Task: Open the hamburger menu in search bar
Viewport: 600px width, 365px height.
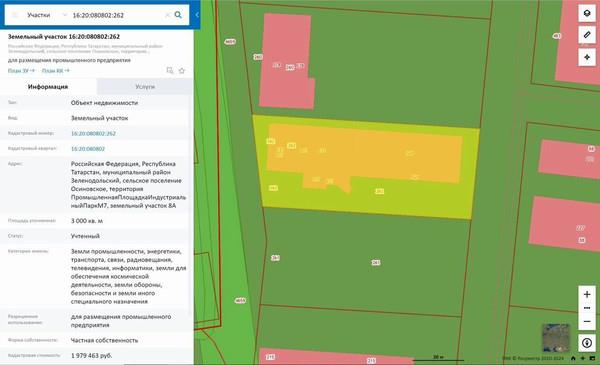Action: pyautogui.click(x=15, y=15)
